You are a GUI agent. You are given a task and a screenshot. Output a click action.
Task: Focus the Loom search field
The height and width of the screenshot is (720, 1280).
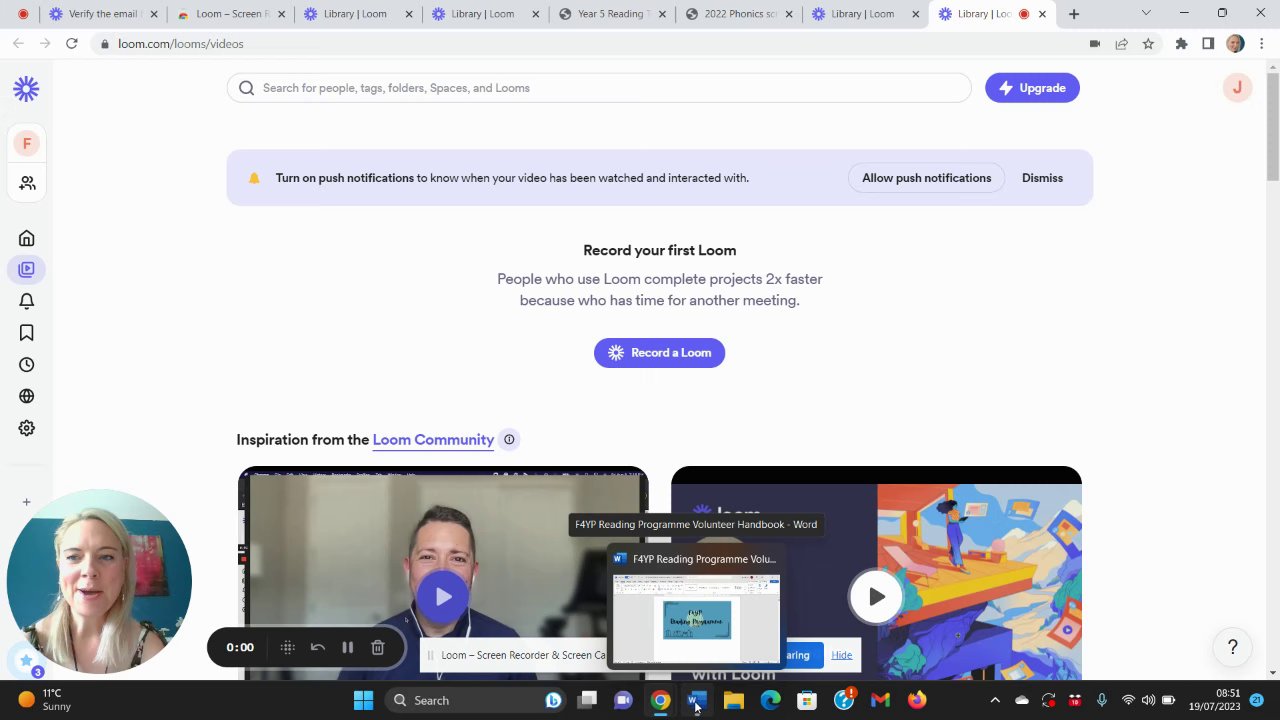(x=599, y=88)
